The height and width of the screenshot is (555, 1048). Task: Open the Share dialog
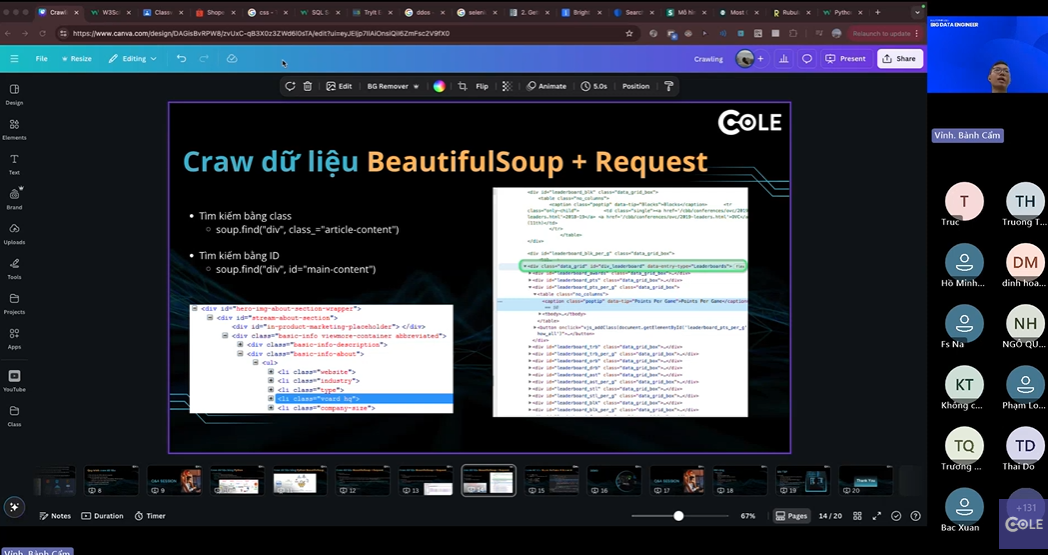coord(900,59)
